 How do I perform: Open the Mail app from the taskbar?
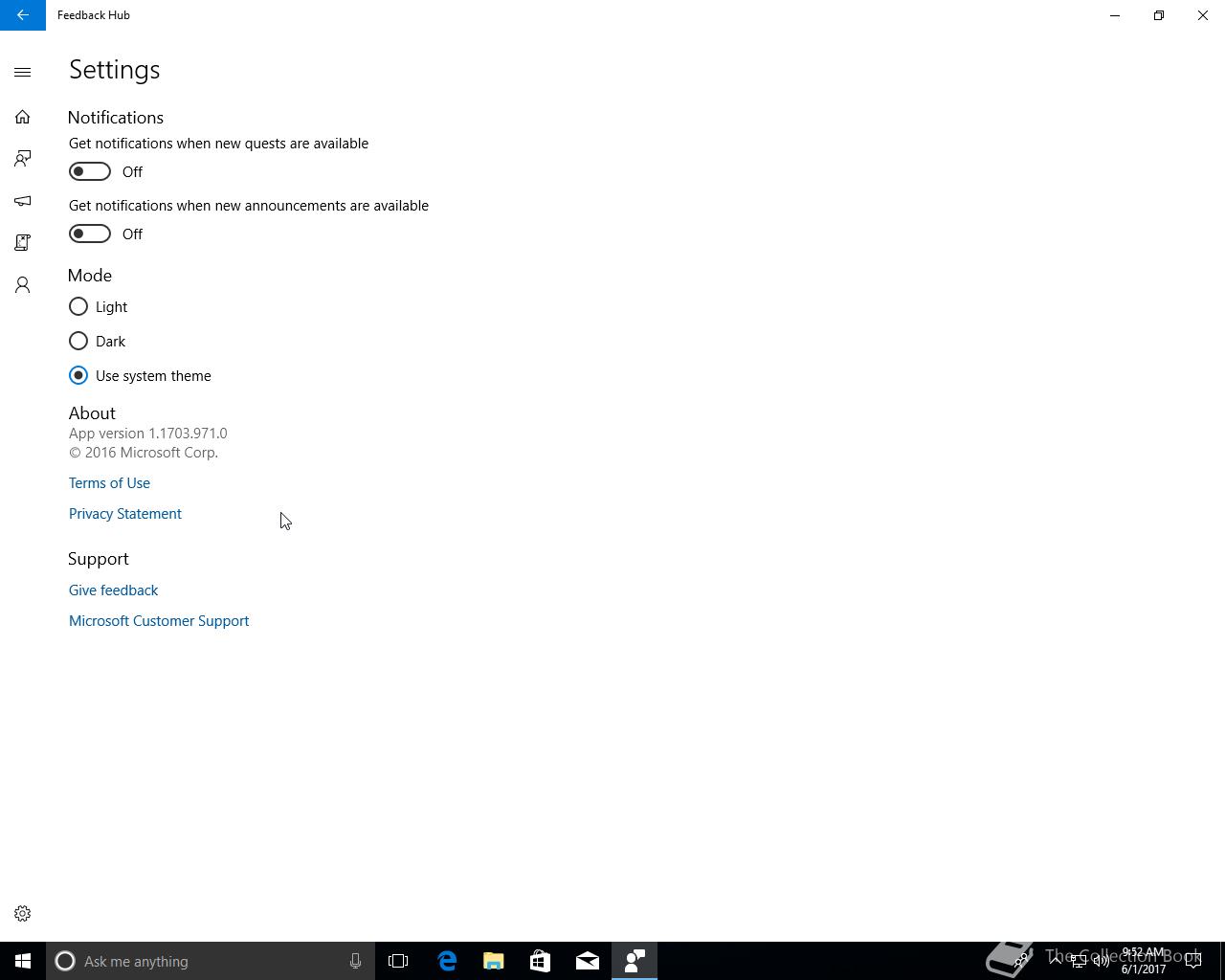point(587,961)
